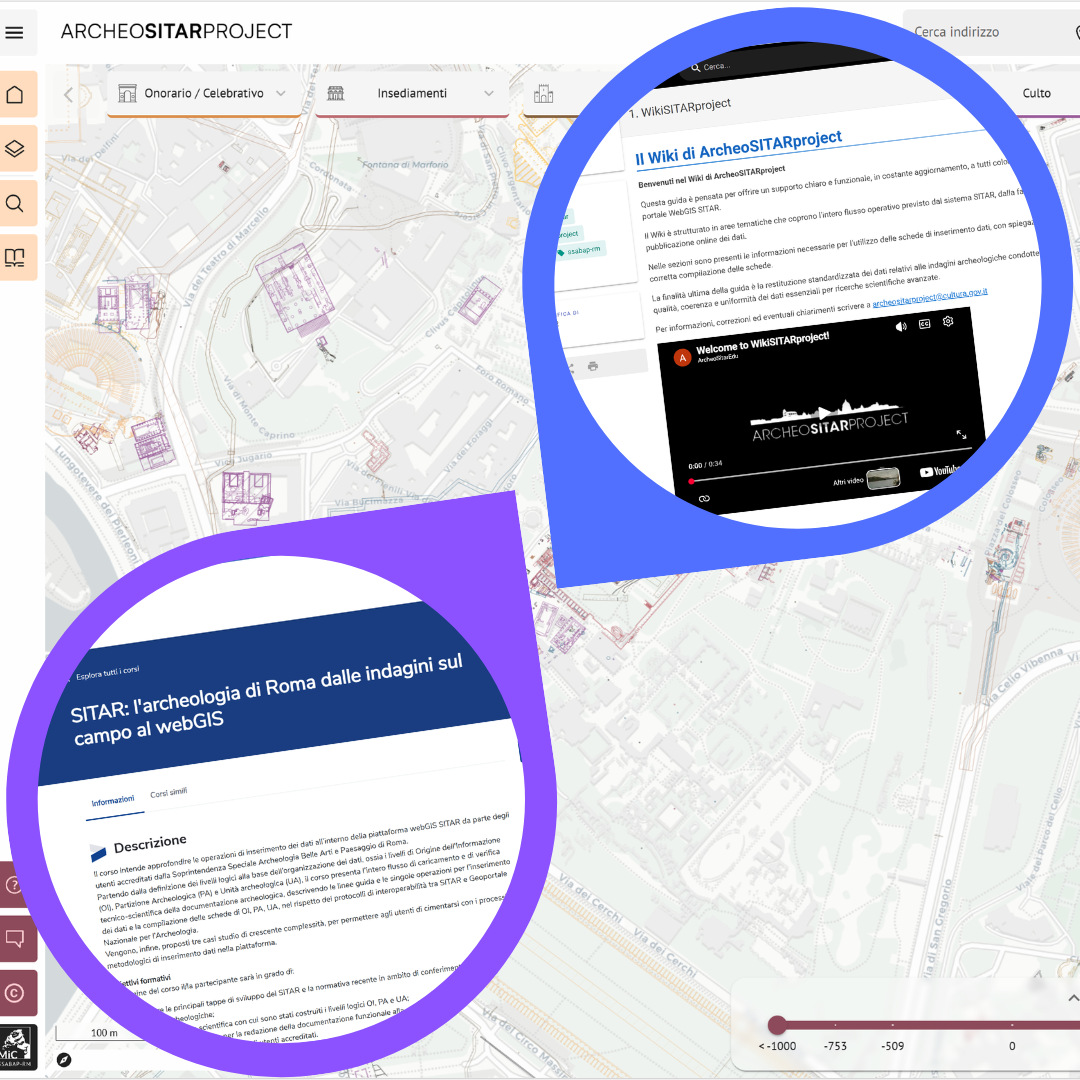This screenshot has height=1080, width=1080.
Task: Click the temple icon beside Insediamenti
Action: (x=335, y=93)
